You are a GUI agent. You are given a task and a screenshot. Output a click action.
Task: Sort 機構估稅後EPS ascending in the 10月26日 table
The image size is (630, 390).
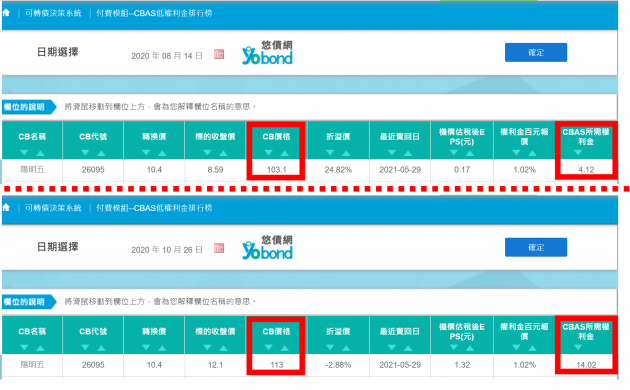pos(470,347)
